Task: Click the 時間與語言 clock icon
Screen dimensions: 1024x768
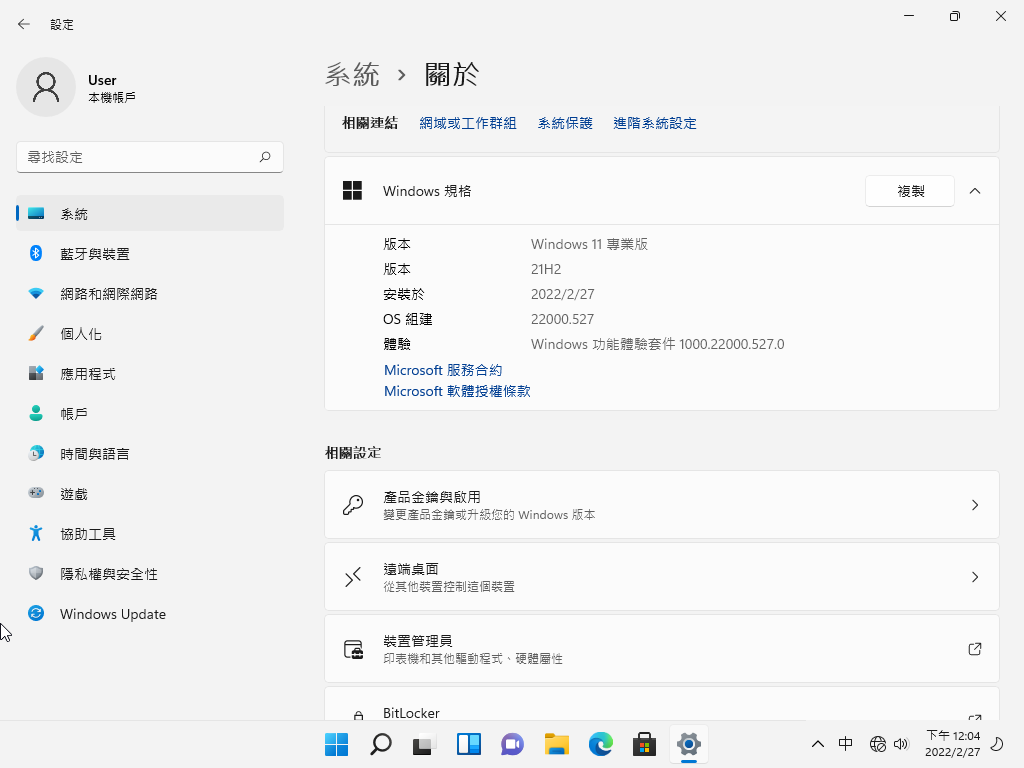Action: (36, 453)
